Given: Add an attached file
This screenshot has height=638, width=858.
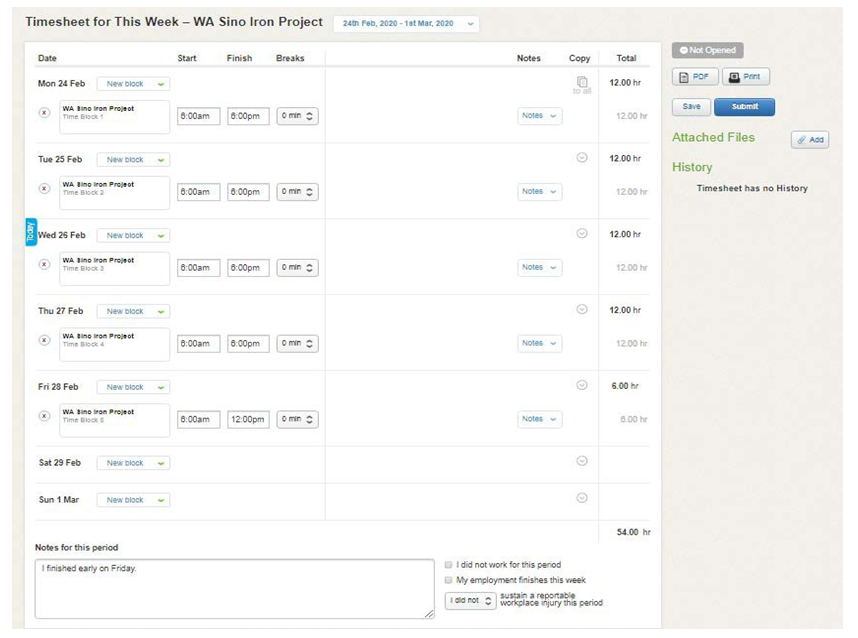Looking at the screenshot, I should [810, 140].
